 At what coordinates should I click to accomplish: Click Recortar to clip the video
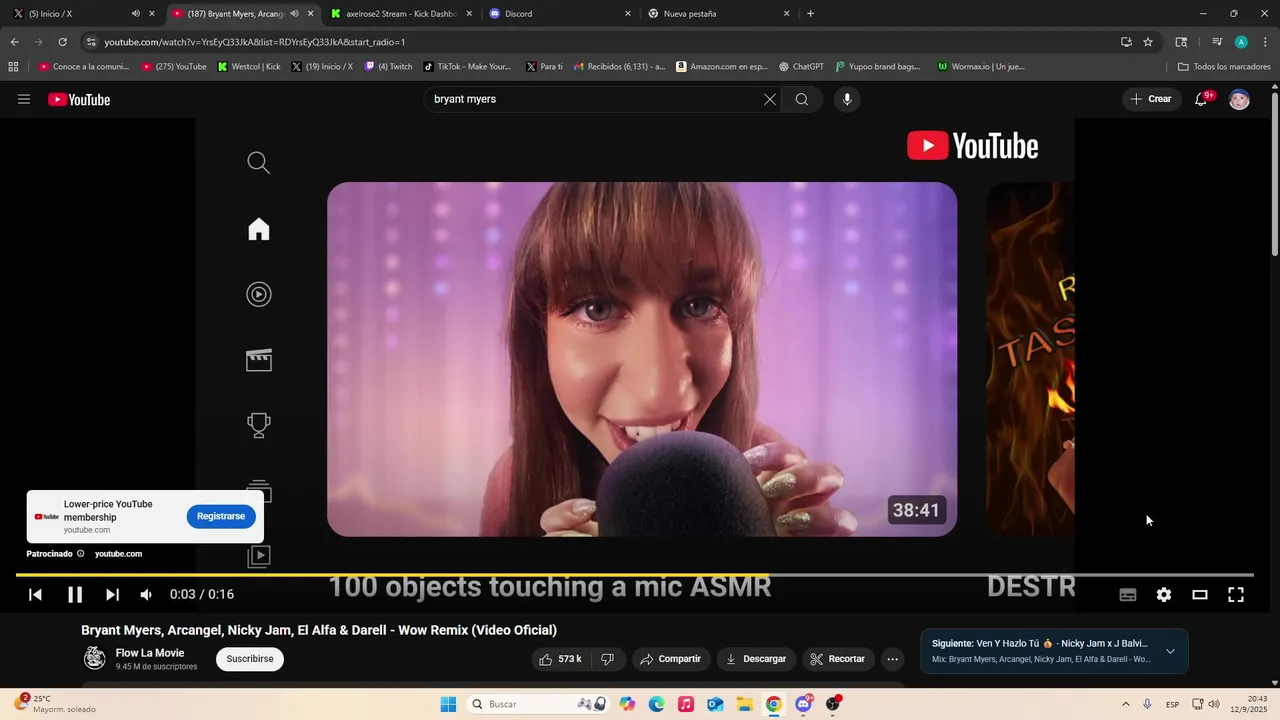click(x=838, y=659)
